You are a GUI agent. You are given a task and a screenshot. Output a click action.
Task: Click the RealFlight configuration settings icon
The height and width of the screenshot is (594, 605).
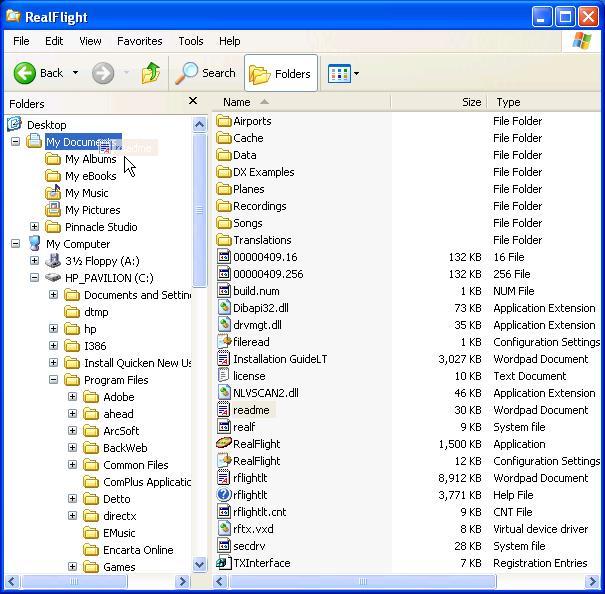coord(224,460)
